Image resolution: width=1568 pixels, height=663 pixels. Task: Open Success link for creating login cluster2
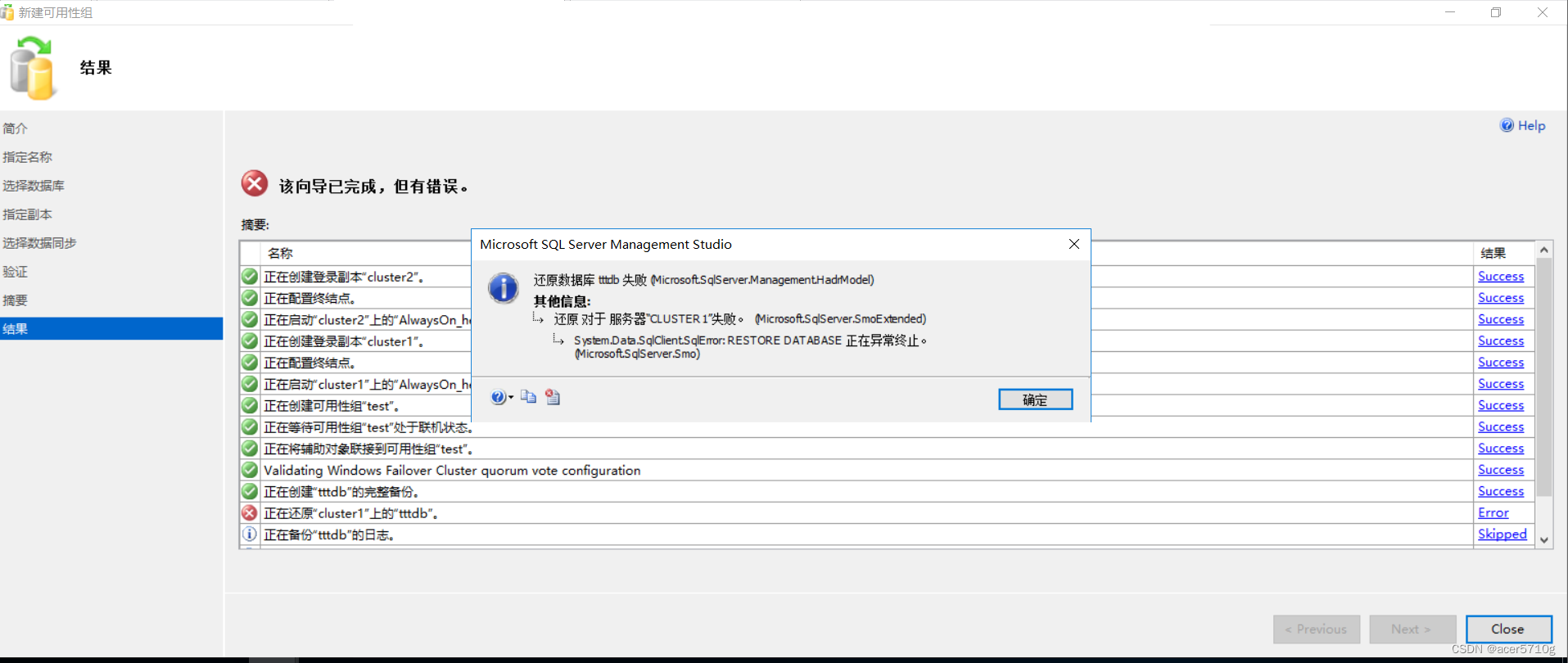click(1501, 277)
